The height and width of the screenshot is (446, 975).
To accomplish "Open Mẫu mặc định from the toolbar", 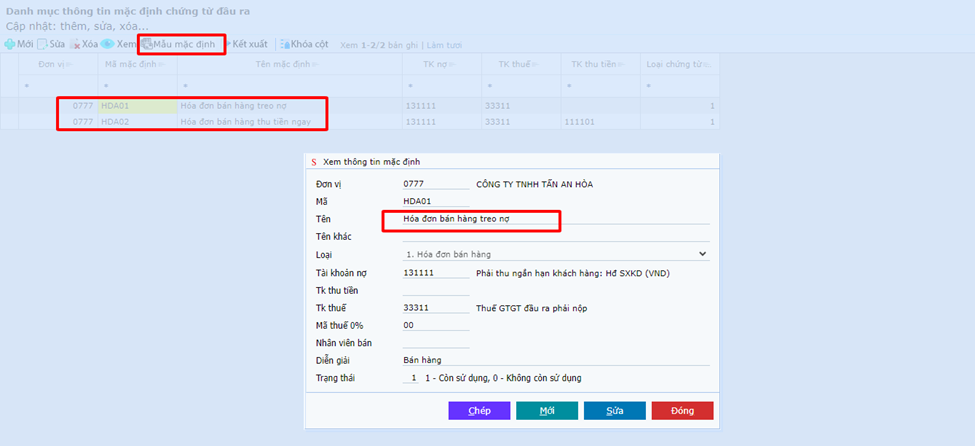I will click(x=182, y=44).
